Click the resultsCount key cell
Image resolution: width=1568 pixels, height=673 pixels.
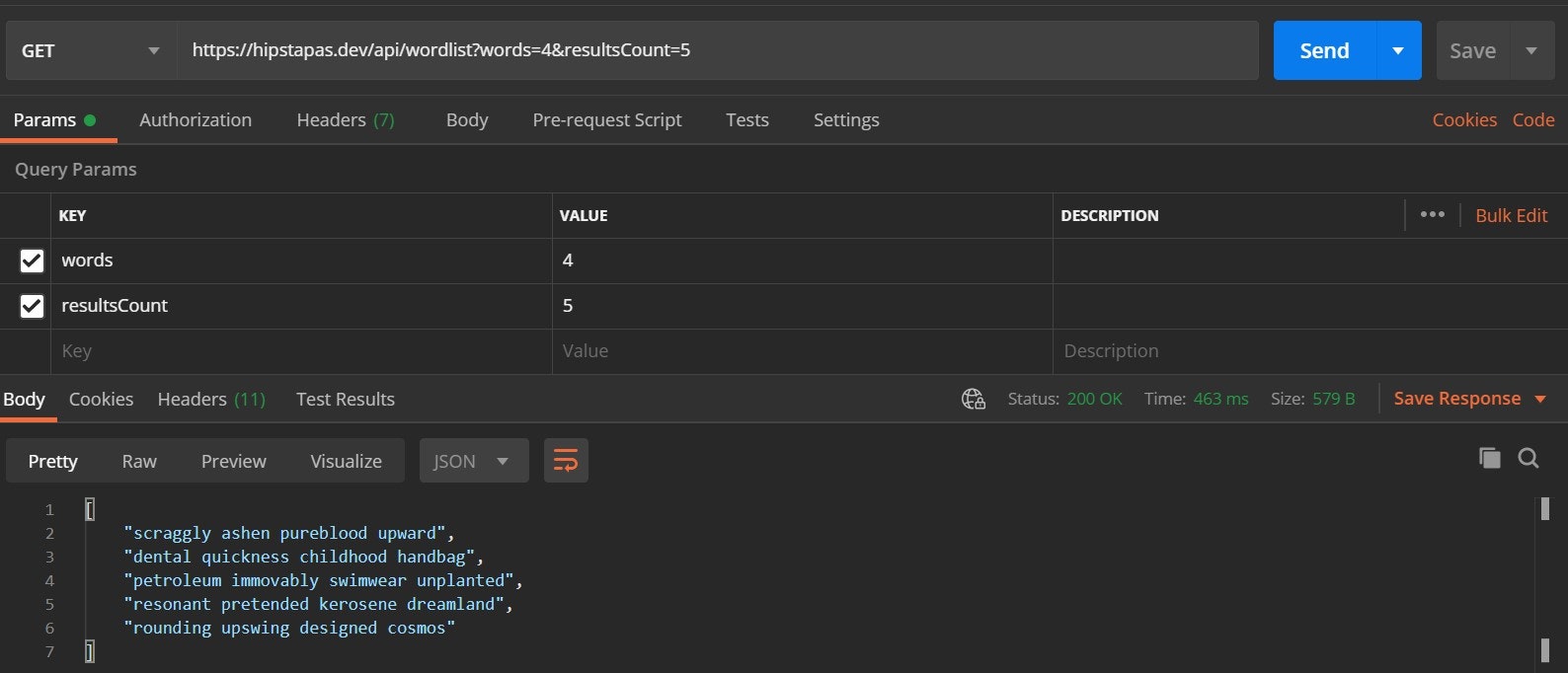click(x=301, y=306)
